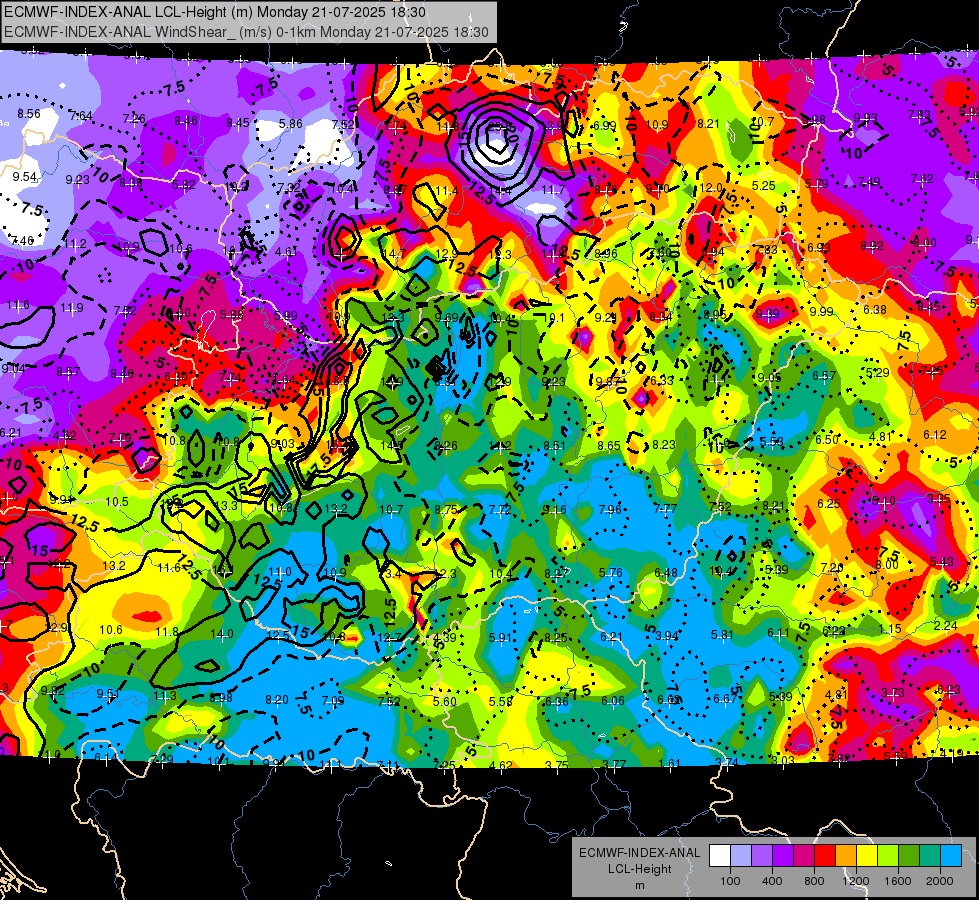Click the grid value 14.0
This screenshot has width=979, height=900.
click(x=222, y=633)
